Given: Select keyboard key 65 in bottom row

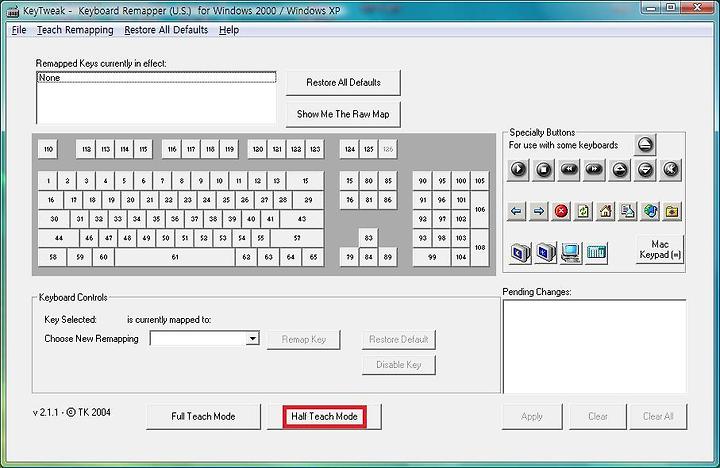Looking at the screenshot, I should pos(313,257).
